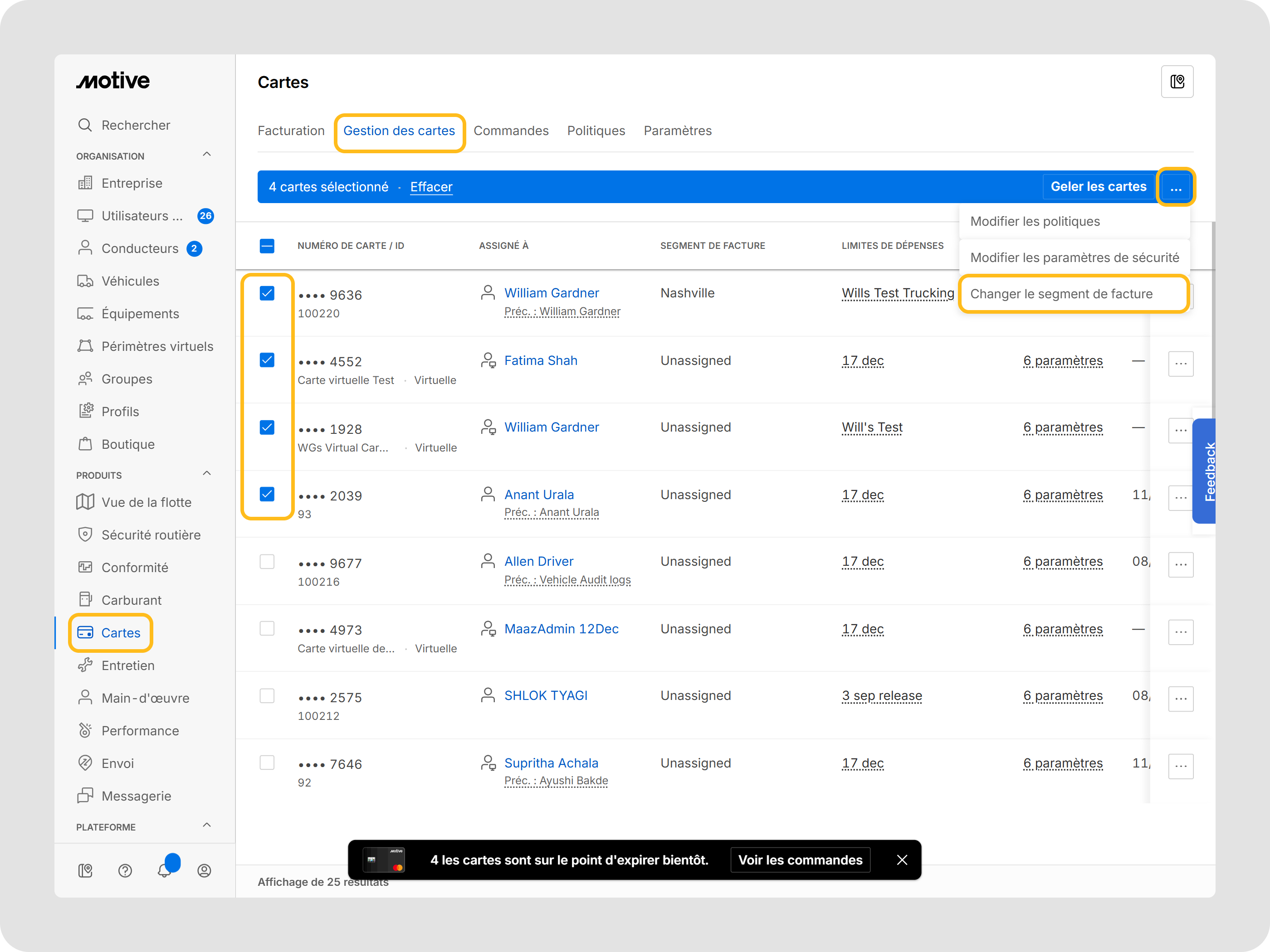Open row actions for card 7646
Viewport: 1270px width, 952px height.
click(1181, 766)
